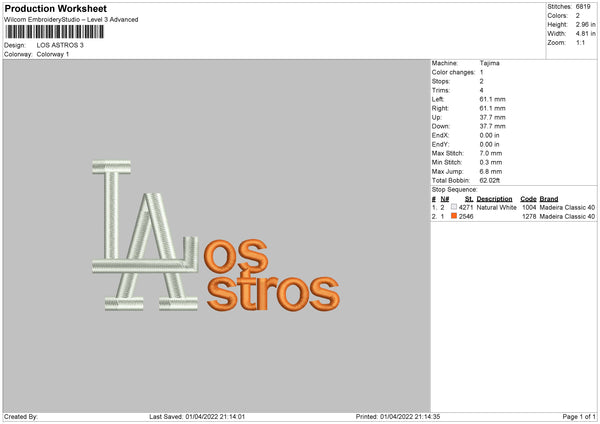Viewport: 600px width, 424px height.
Task: Click the white embroidered LA logo
Action: click(x=145, y=235)
